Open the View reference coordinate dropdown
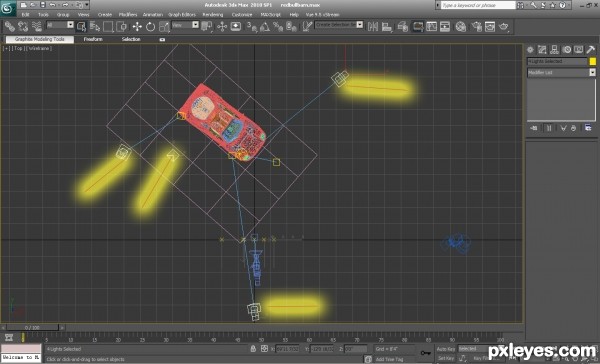 [x=185, y=25]
